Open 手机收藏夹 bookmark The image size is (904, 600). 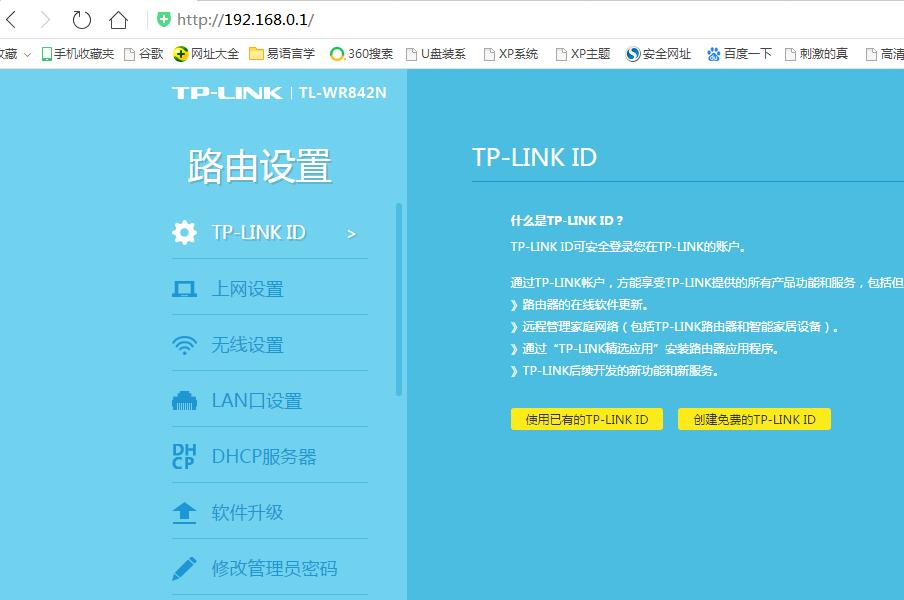click(78, 54)
